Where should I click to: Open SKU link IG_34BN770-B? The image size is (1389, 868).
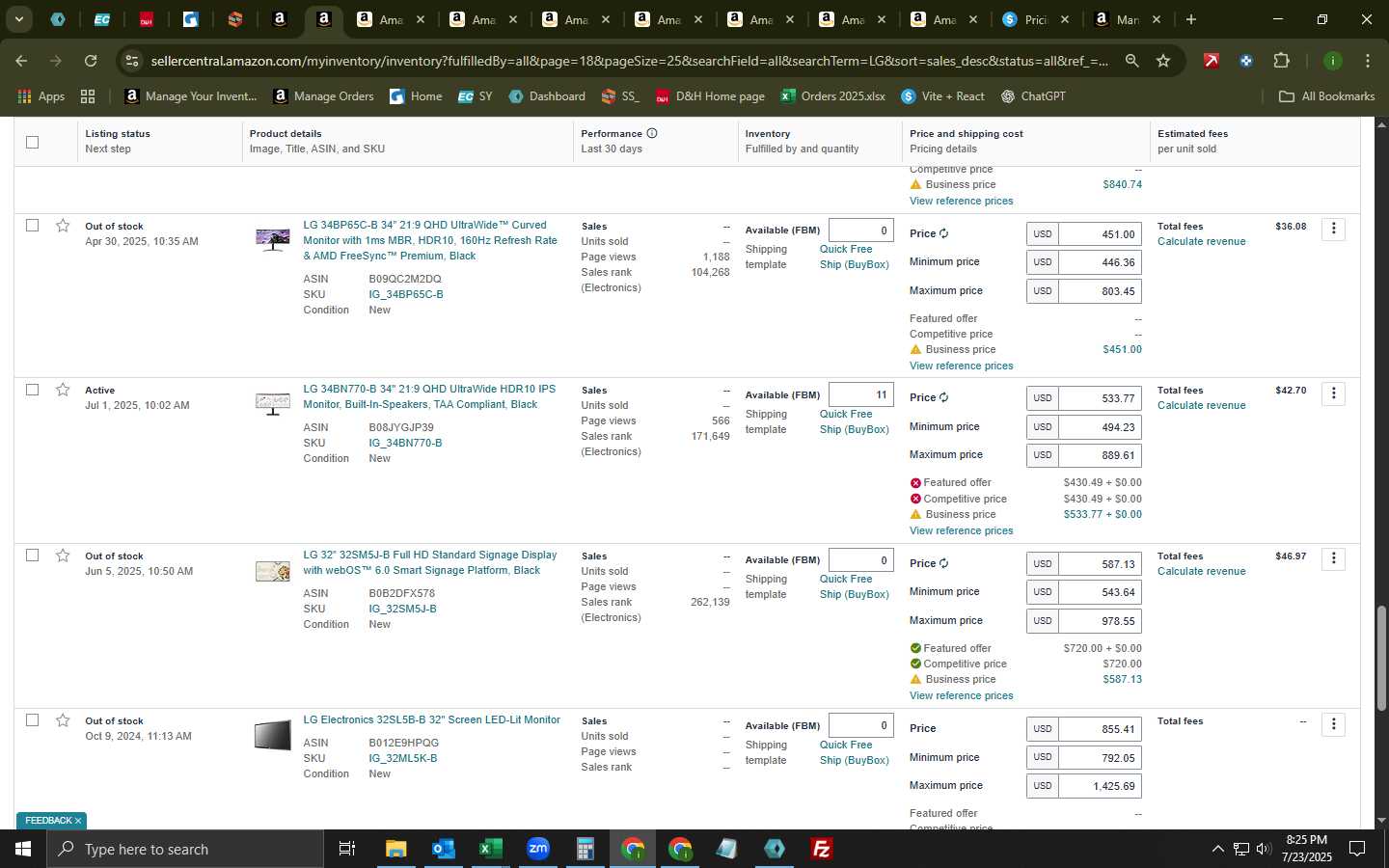pyautogui.click(x=405, y=443)
